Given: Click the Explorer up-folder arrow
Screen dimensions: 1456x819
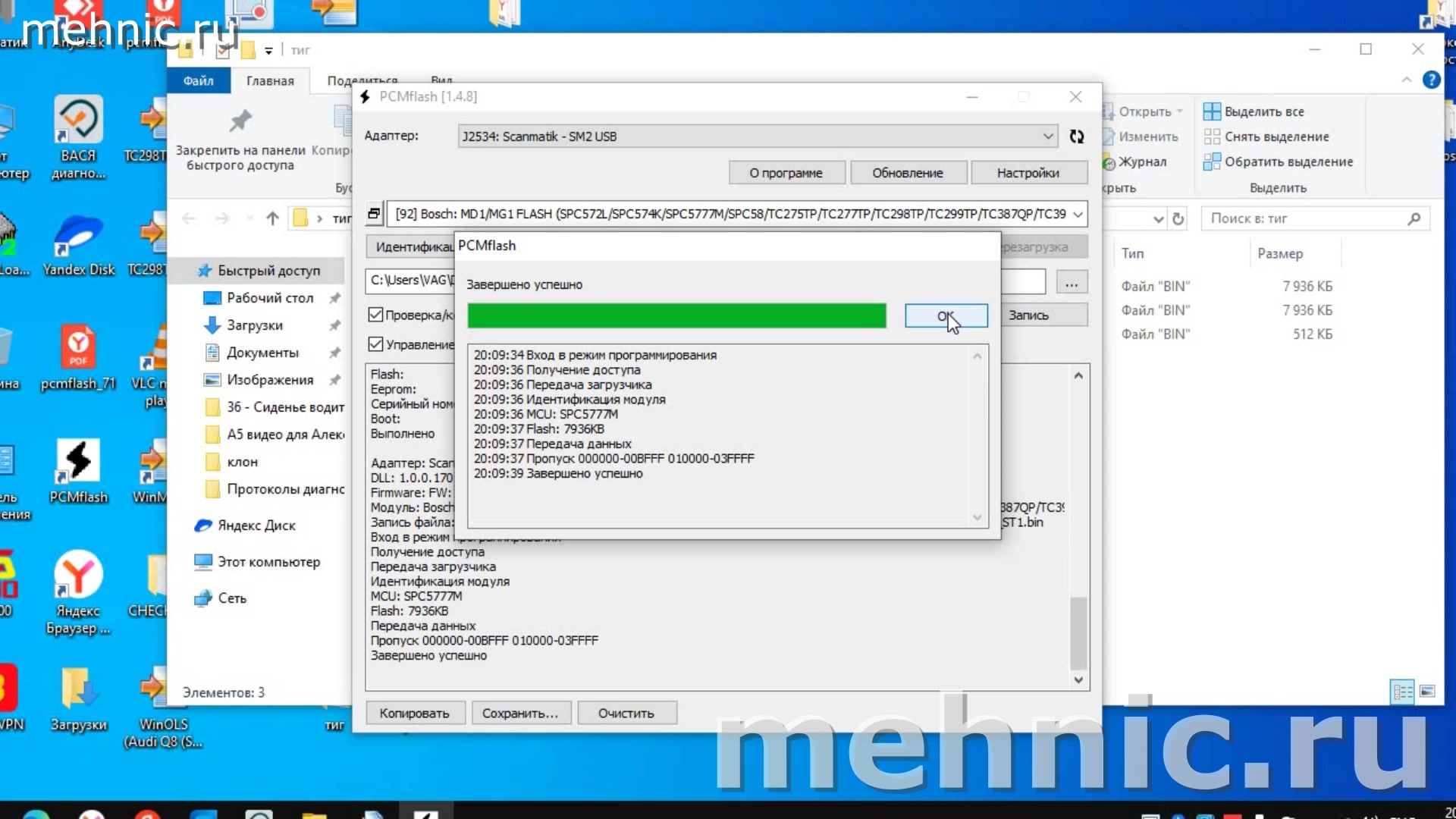Looking at the screenshot, I should [273, 218].
